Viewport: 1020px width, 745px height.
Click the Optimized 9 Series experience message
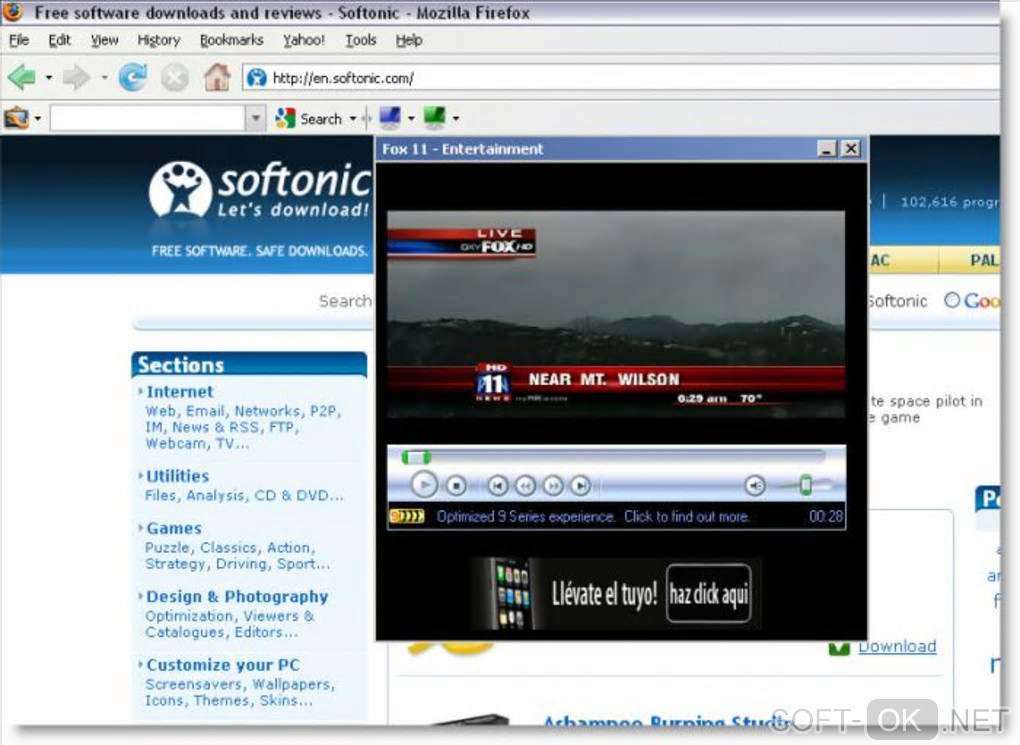(x=593, y=517)
